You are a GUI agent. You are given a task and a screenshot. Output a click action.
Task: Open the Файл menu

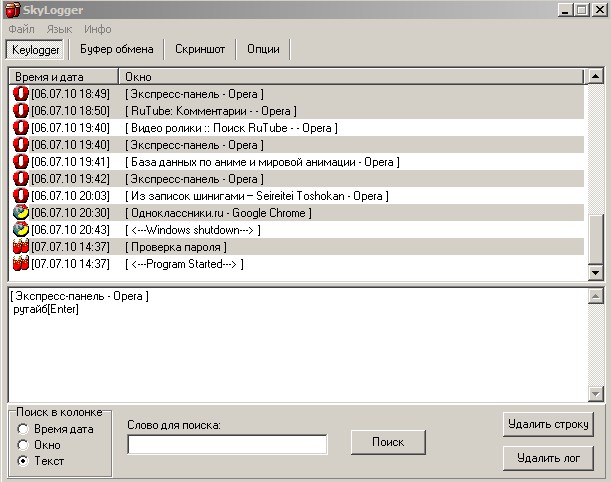coord(21,29)
